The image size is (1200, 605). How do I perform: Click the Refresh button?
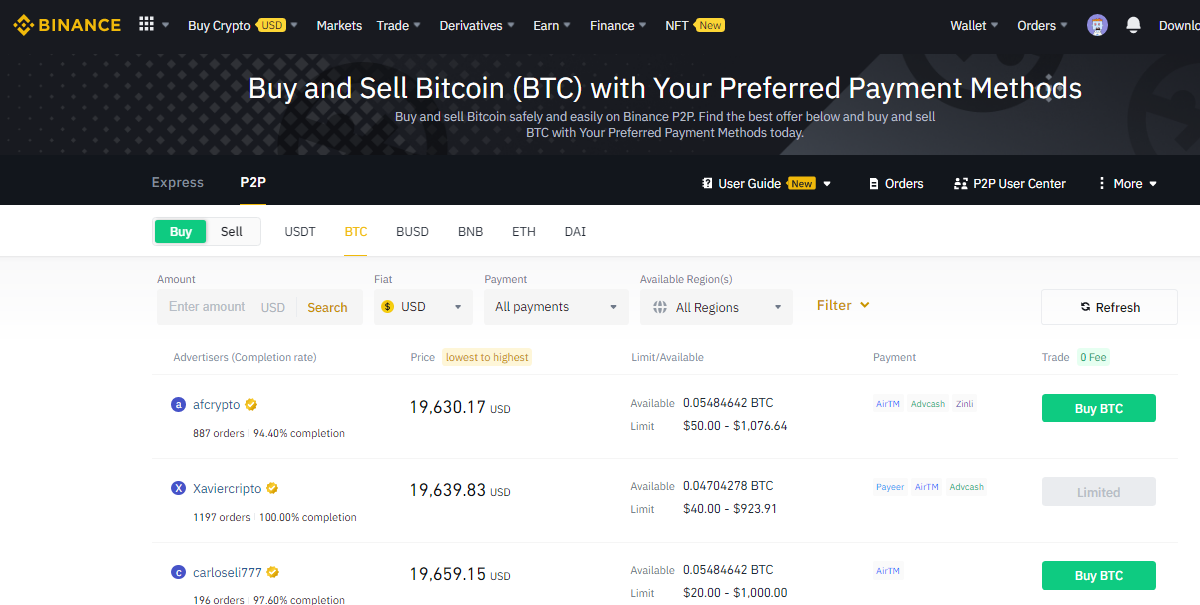pos(1109,307)
